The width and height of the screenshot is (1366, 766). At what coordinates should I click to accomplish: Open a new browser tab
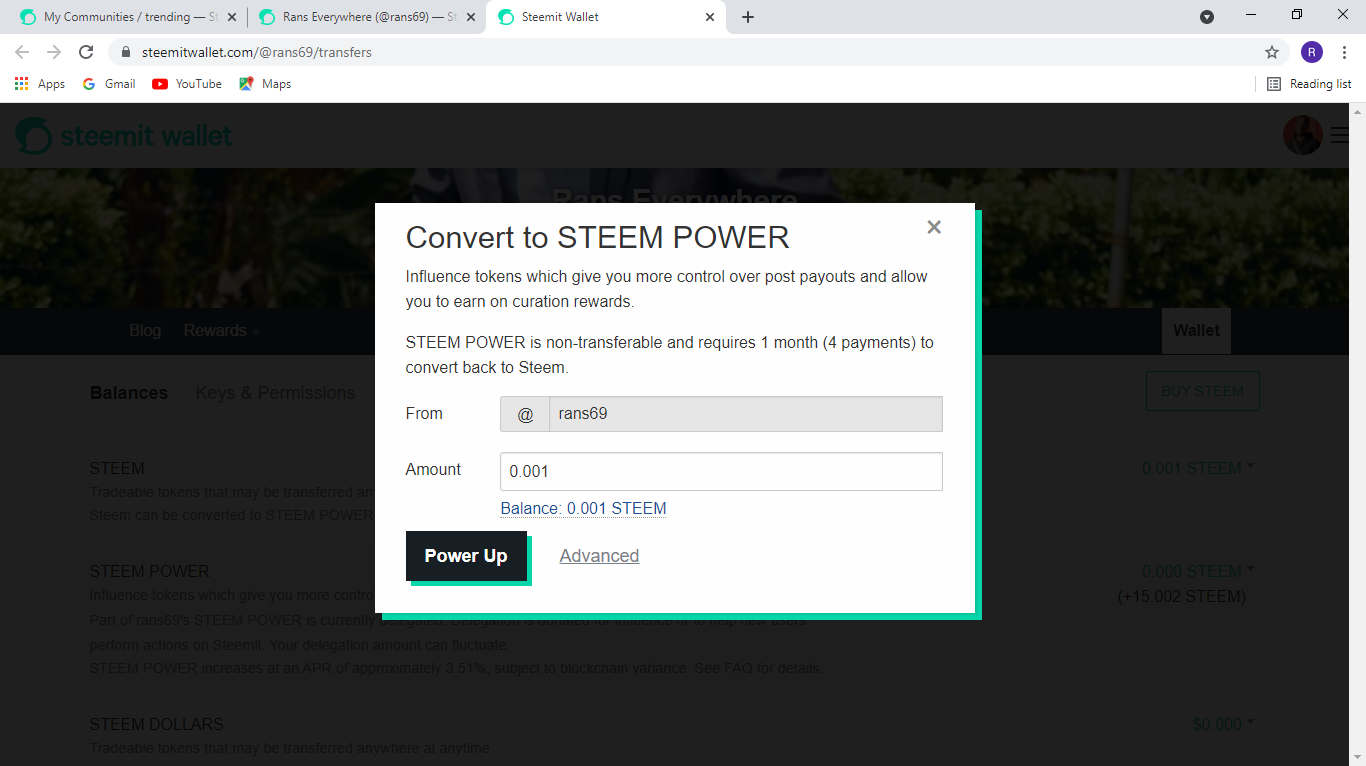[748, 17]
